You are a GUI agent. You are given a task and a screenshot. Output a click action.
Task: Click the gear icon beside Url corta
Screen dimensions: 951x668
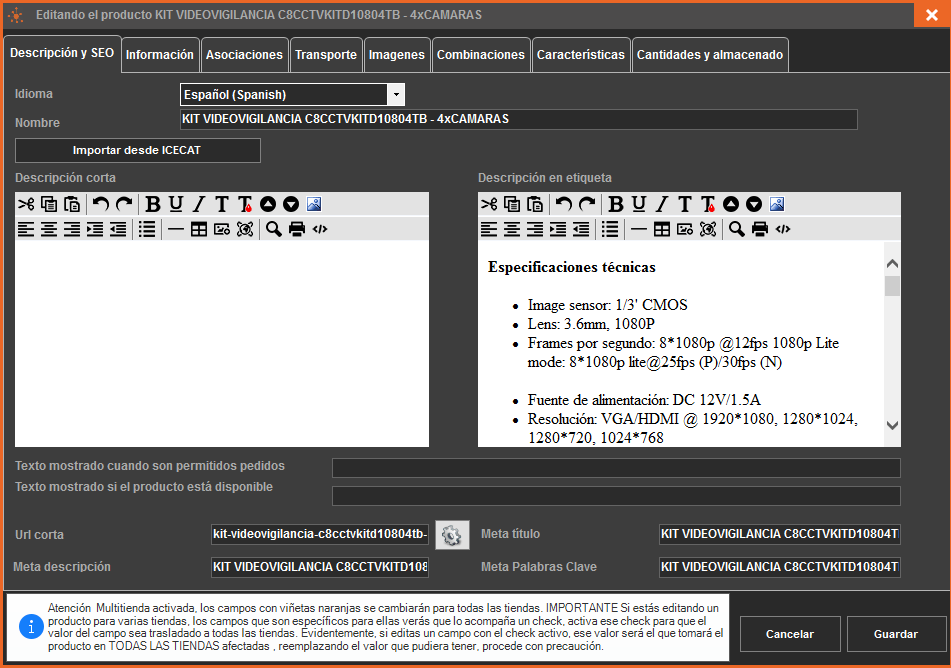(452, 535)
